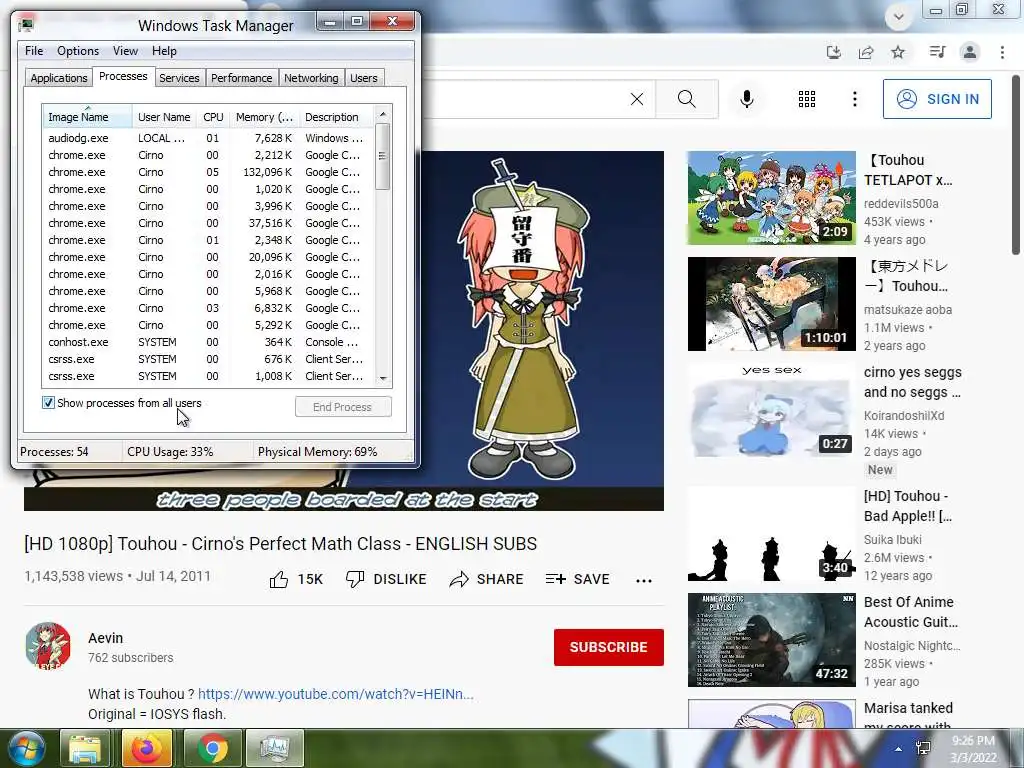Screen dimensions: 1024x768
Task: Click the SHARE arrow under the video
Action: pos(459,579)
